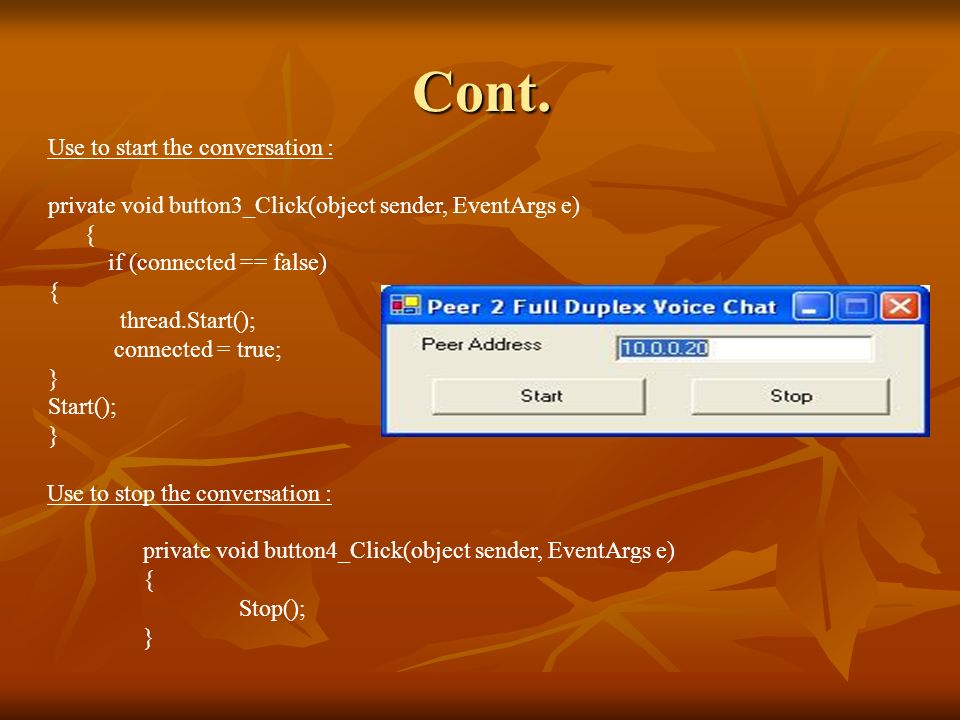Click the connected = true; code line
Viewport: 960px width, 720px height.
[197, 350]
